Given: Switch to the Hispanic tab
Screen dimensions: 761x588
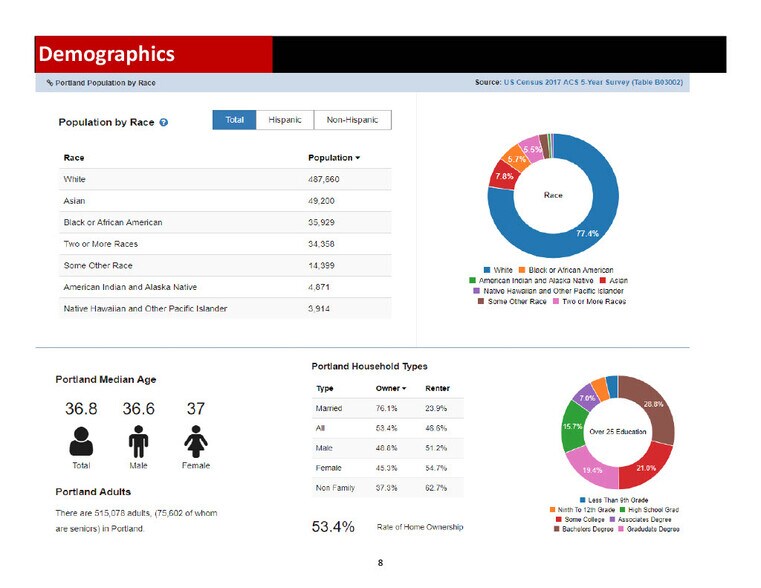Looking at the screenshot, I should [x=284, y=120].
